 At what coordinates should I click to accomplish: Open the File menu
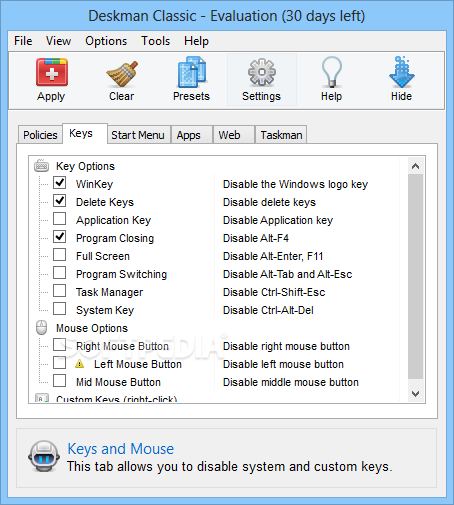[23, 41]
